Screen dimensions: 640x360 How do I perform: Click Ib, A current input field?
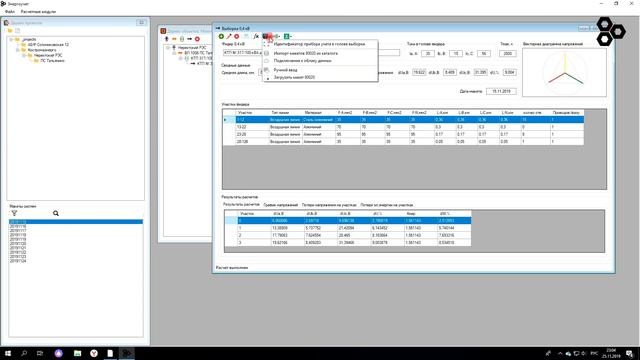coord(456,53)
